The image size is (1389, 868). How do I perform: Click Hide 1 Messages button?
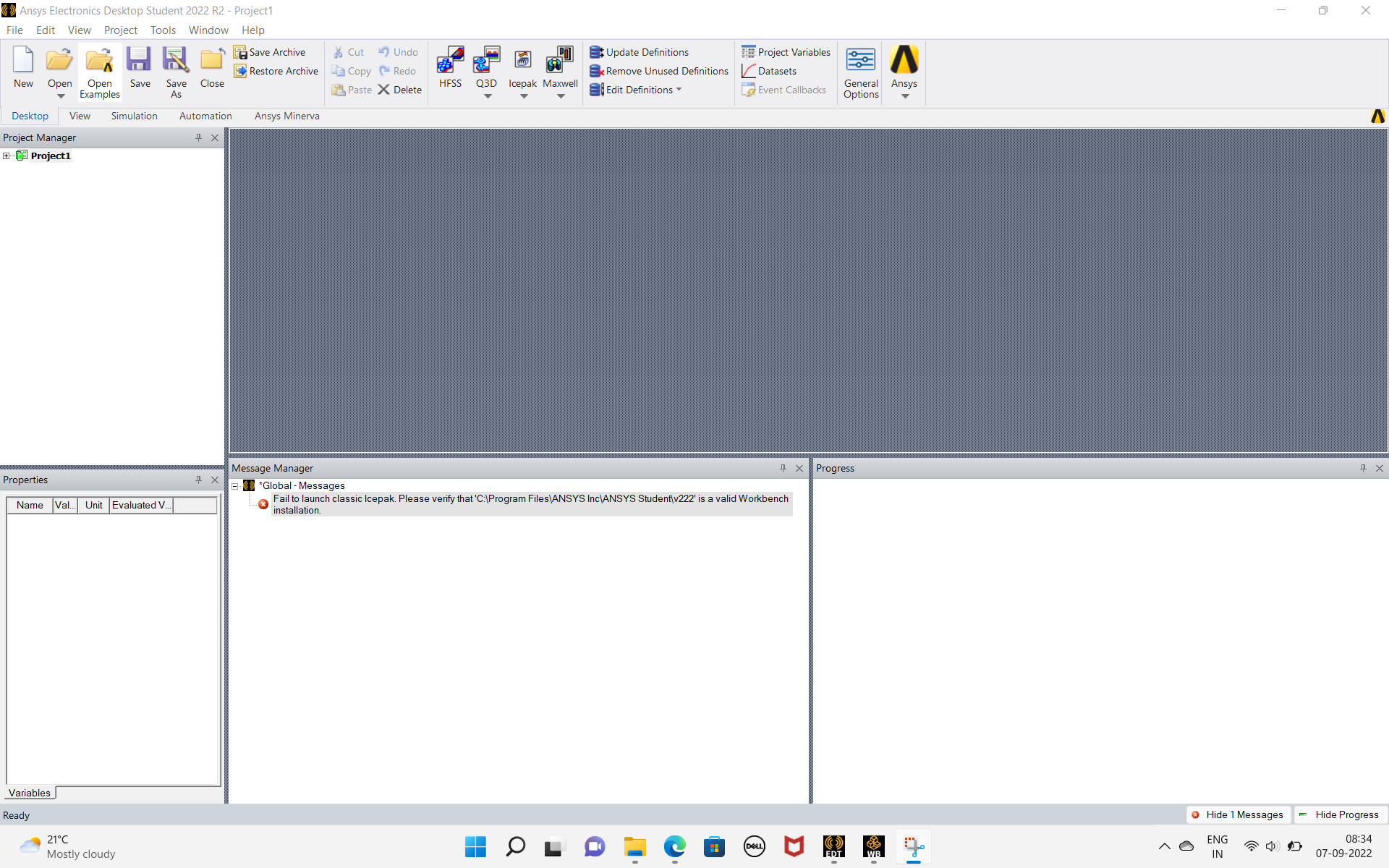pos(1238,814)
